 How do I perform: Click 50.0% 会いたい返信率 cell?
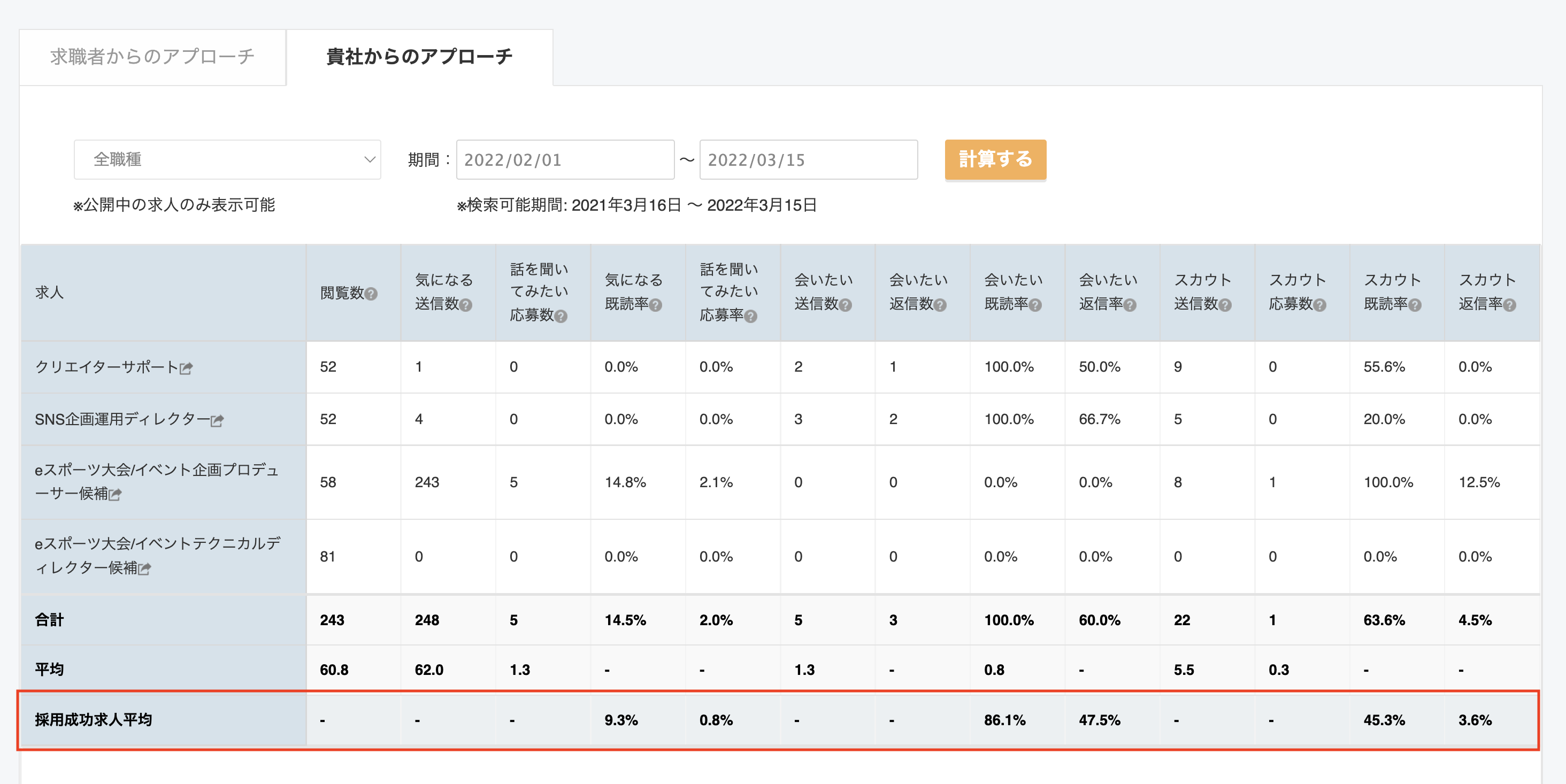pos(1099,367)
